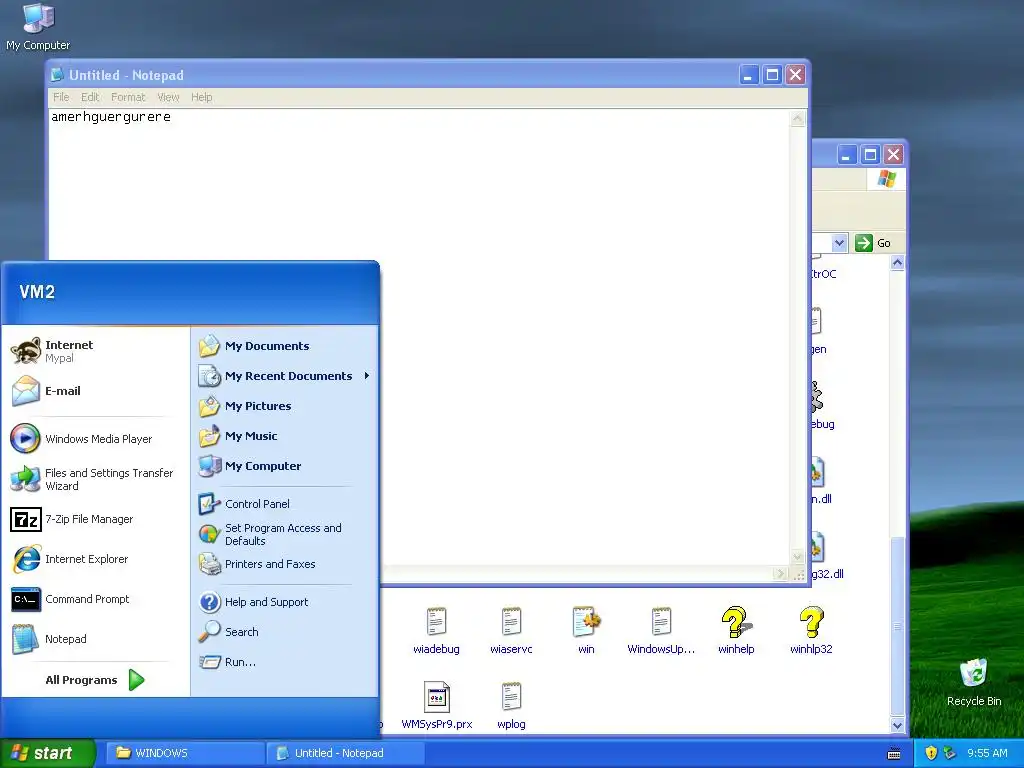
Task: Click security shield tray icon
Action: click(x=931, y=753)
